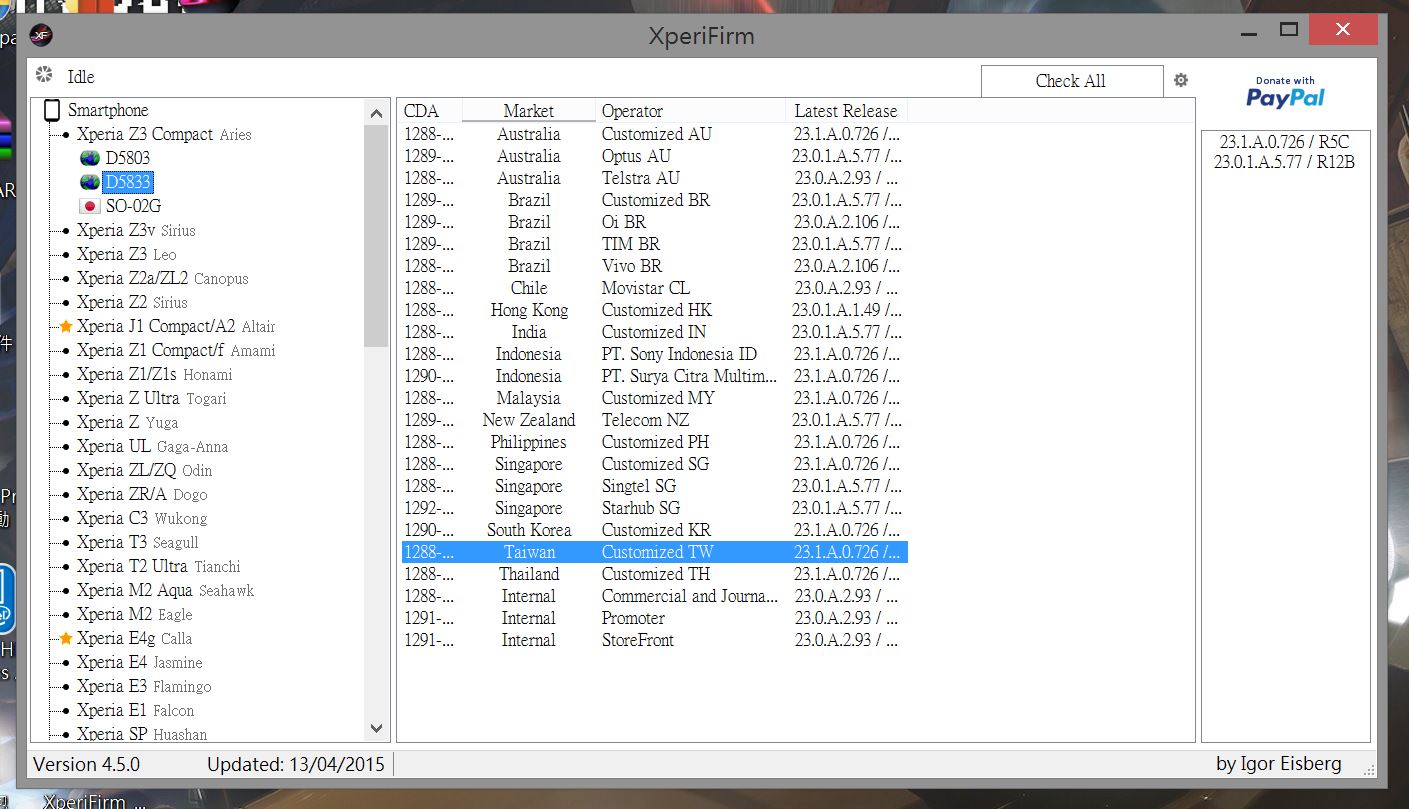
Task: Select Xperia M2 Eagle in tree
Action: pyautogui.click(x=134, y=614)
